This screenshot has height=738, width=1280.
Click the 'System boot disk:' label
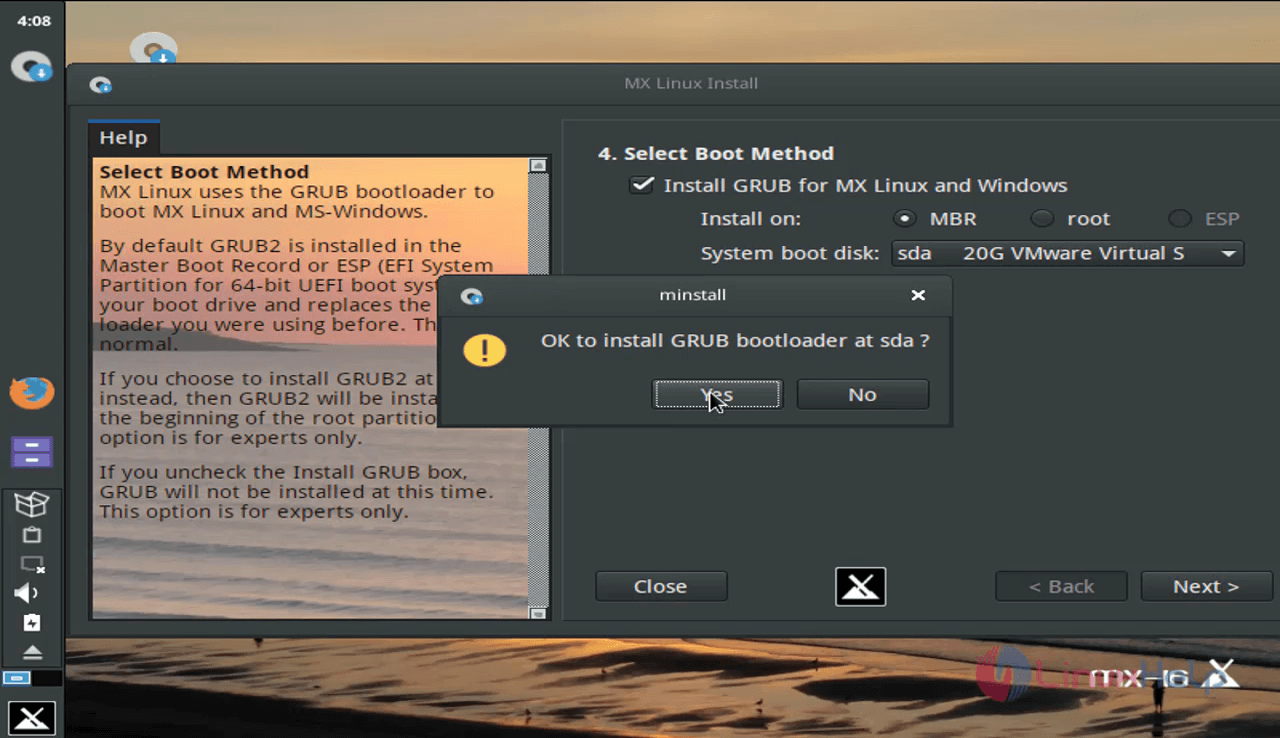790,253
